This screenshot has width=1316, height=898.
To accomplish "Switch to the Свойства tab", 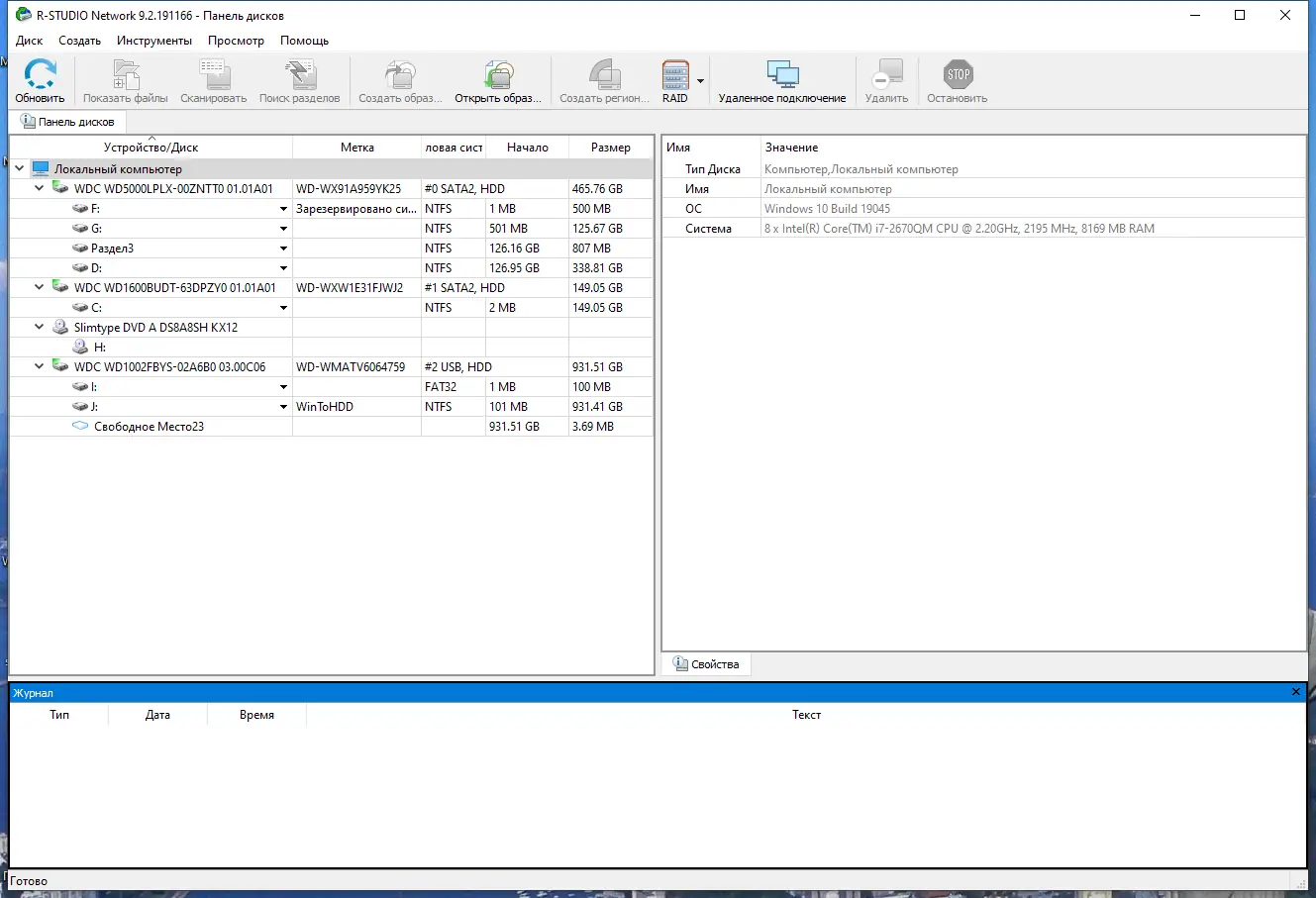I will click(x=706, y=663).
